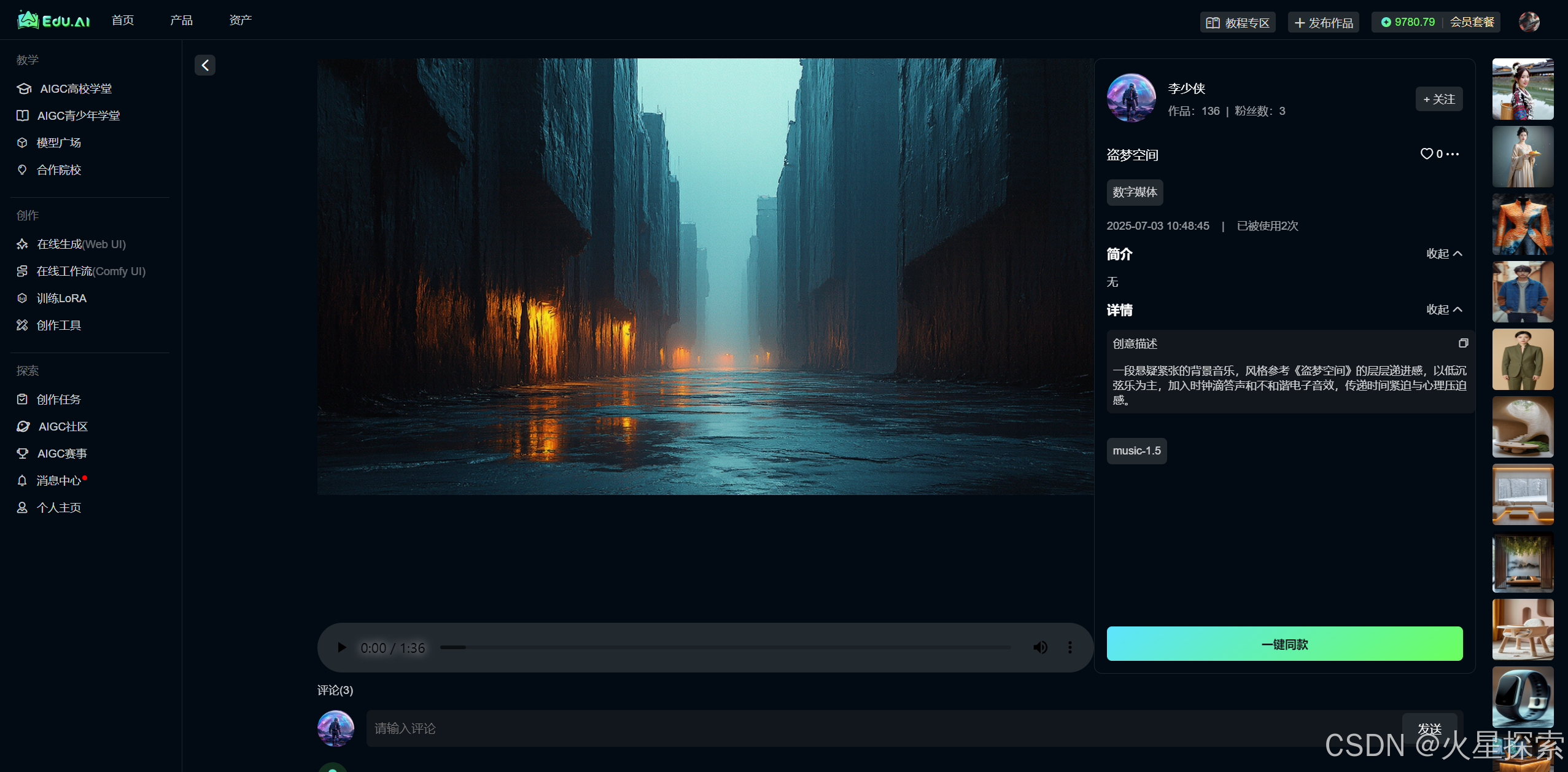The width and height of the screenshot is (1568, 772).
Task: Seek on the audio progress bar
Action: tap(724, 647)
